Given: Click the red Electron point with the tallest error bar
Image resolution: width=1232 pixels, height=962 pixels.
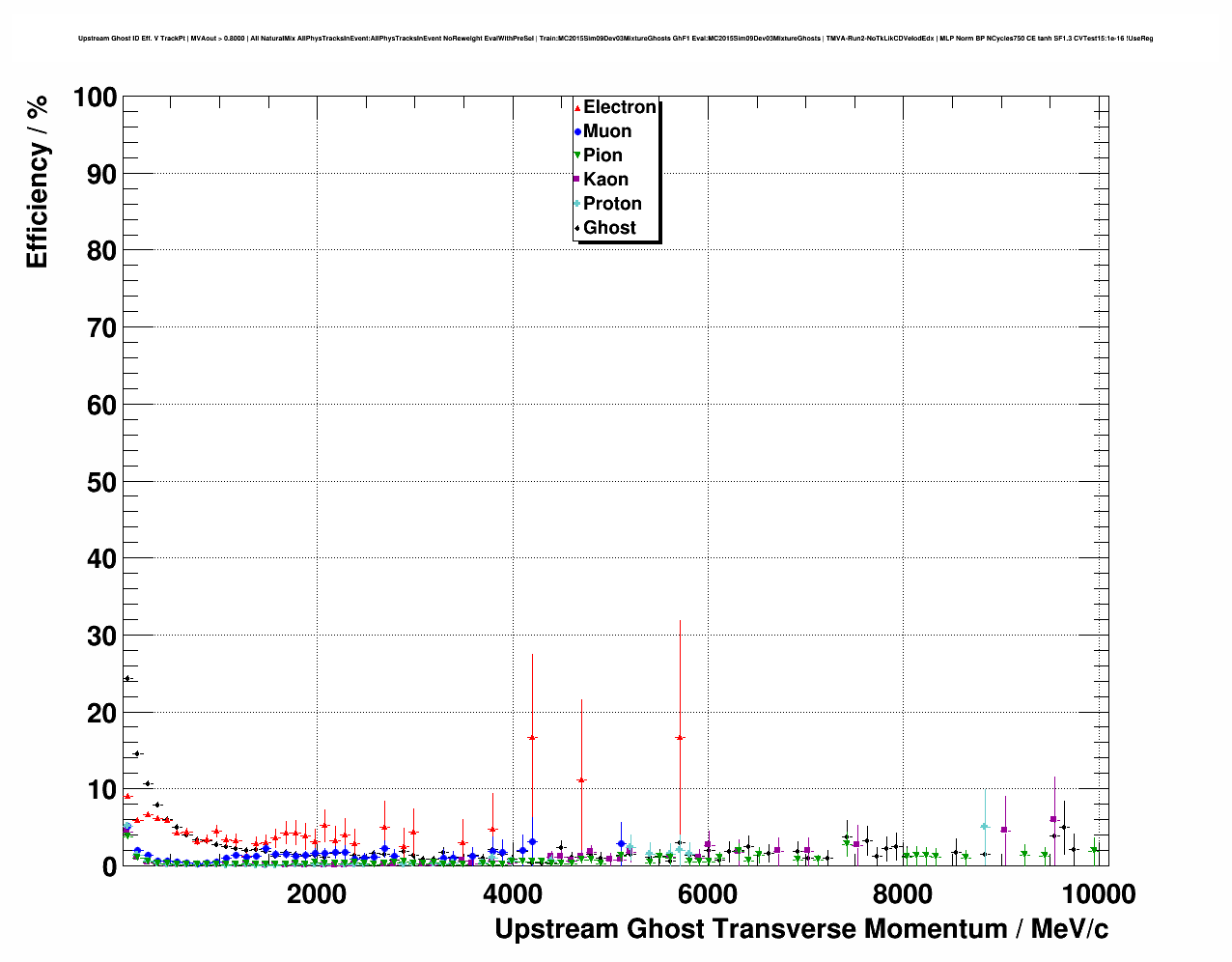Looking at the screenshot, I should 680,737.
